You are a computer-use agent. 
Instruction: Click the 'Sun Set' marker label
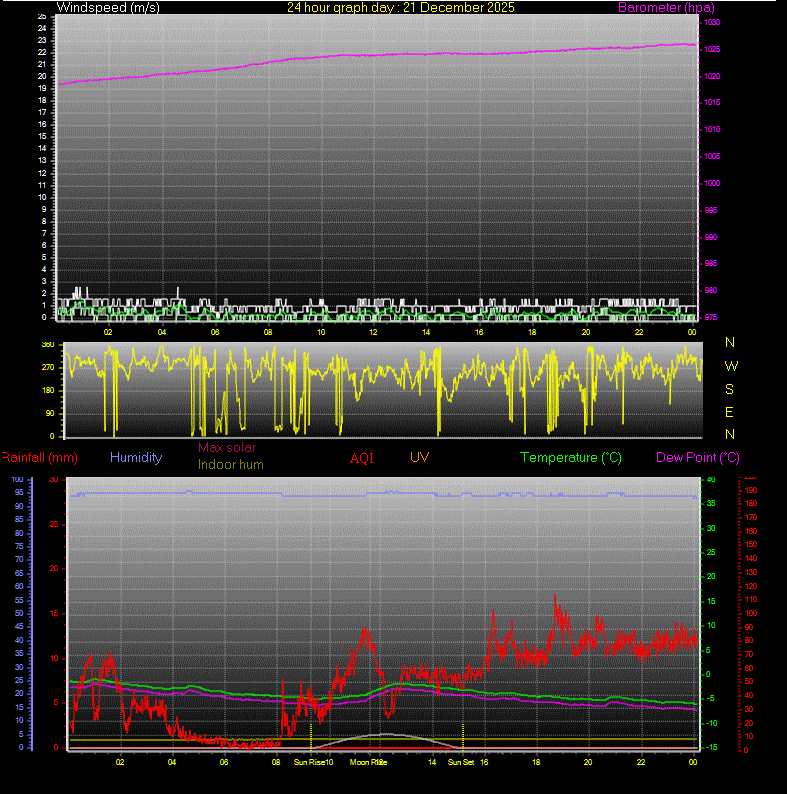461,762
